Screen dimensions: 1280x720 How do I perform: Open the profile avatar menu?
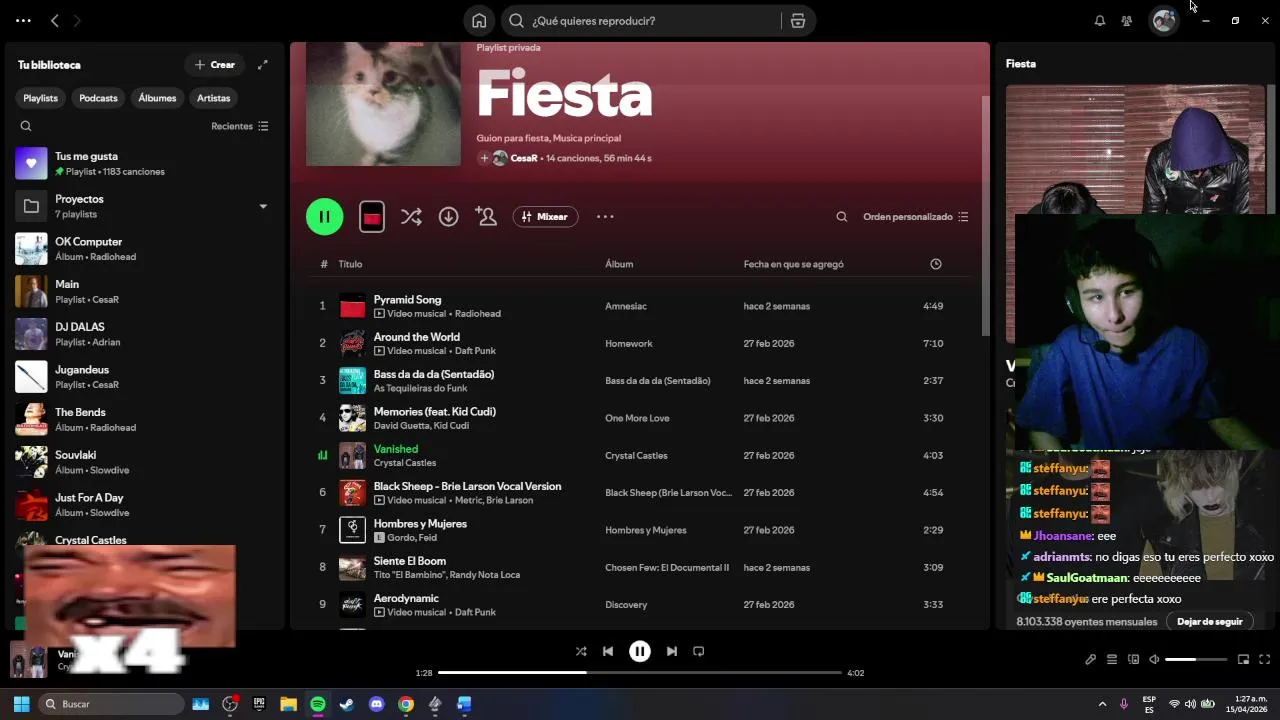tap(1164, 20)
